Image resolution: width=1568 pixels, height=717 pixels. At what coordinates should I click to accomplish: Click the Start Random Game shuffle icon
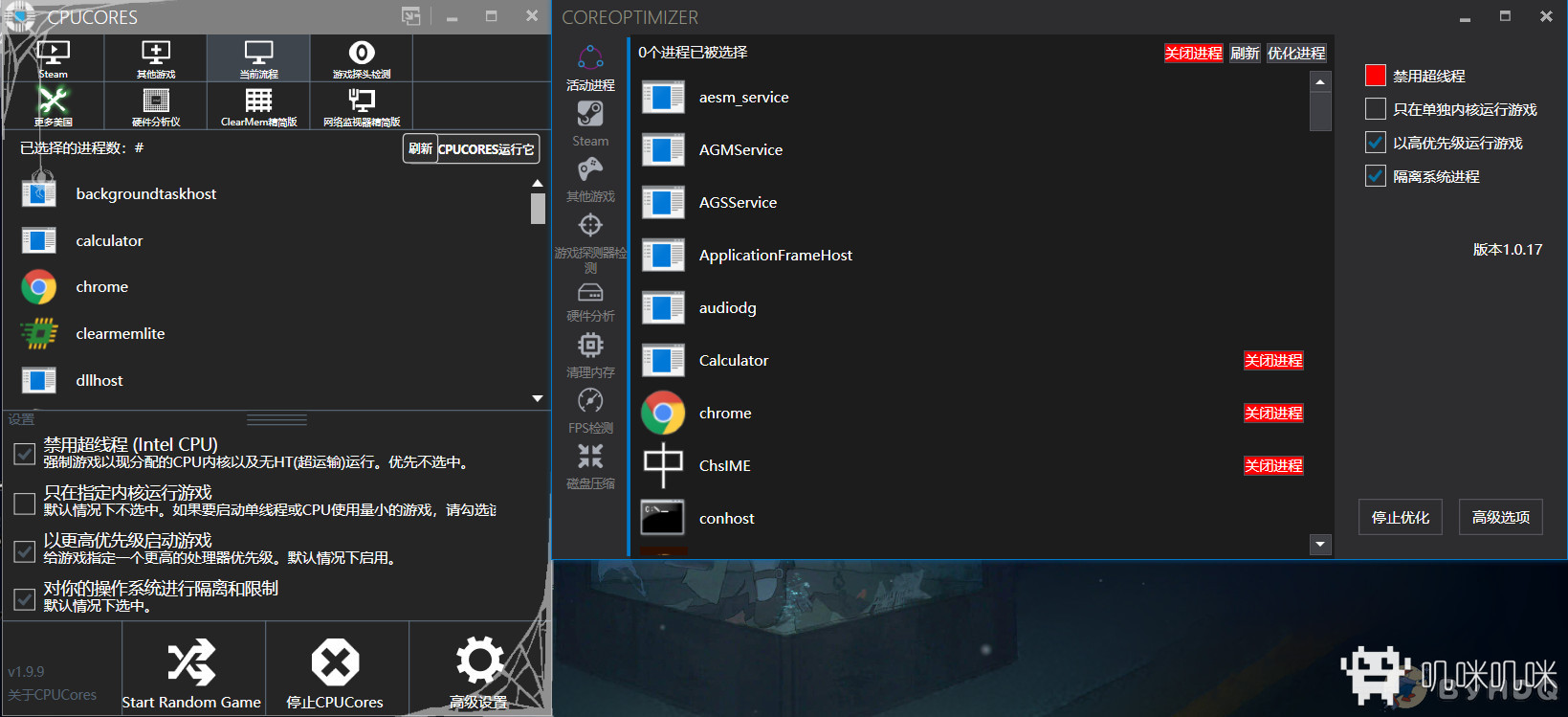click(191, 662)
